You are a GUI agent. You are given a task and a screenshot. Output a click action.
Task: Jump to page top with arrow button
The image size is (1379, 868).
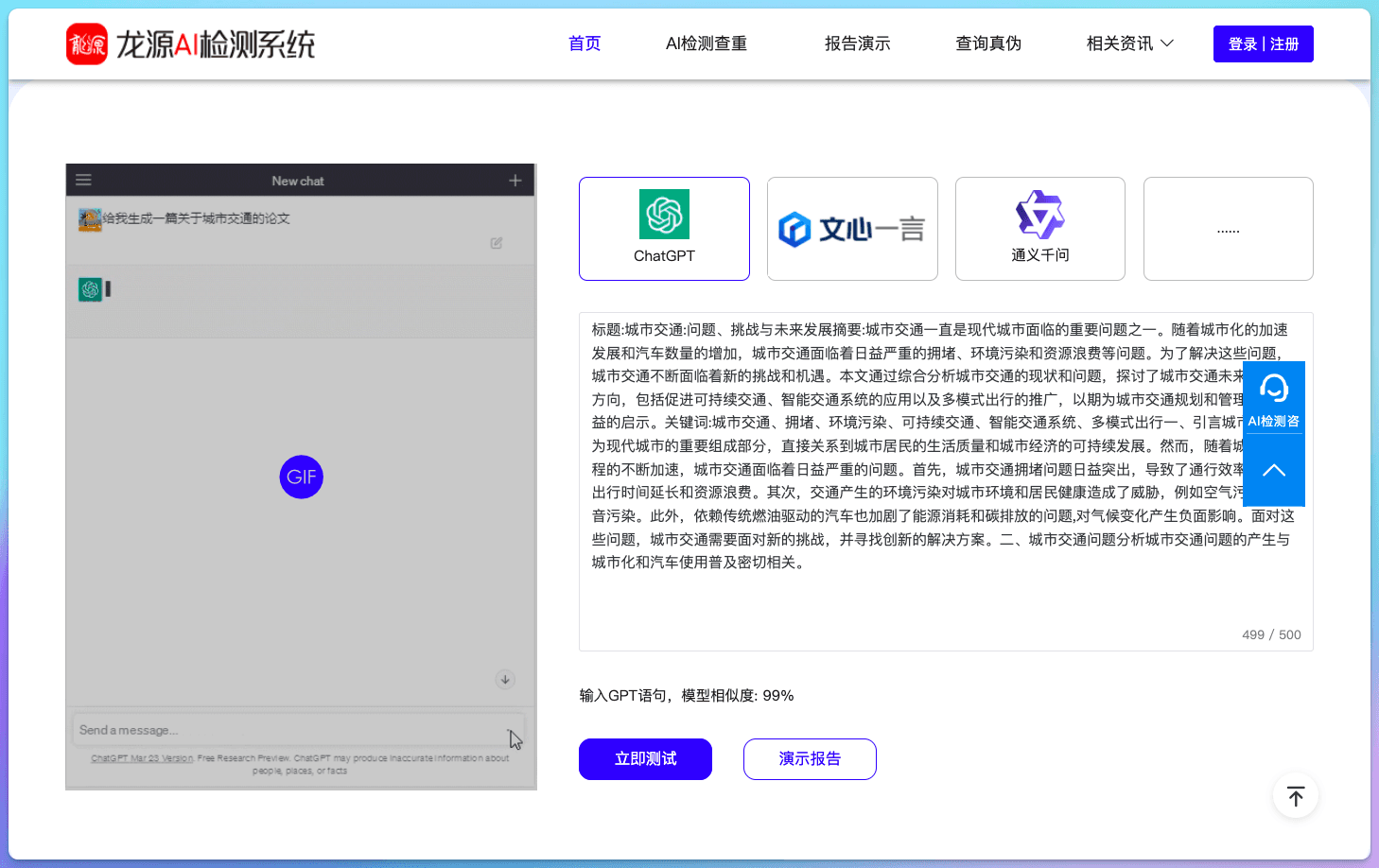1296,796
